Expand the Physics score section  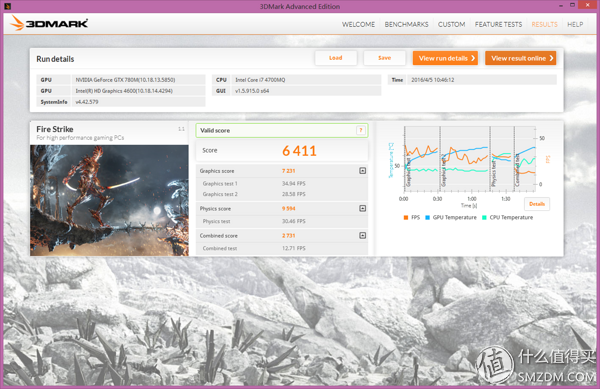(x=362, y=208)
